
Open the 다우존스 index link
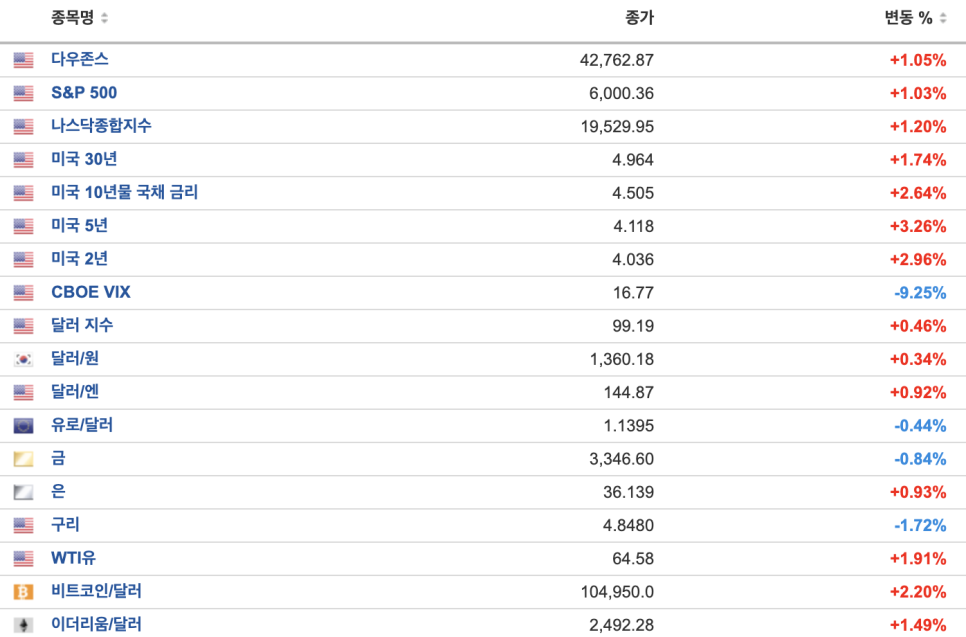(x=79, y=59)
